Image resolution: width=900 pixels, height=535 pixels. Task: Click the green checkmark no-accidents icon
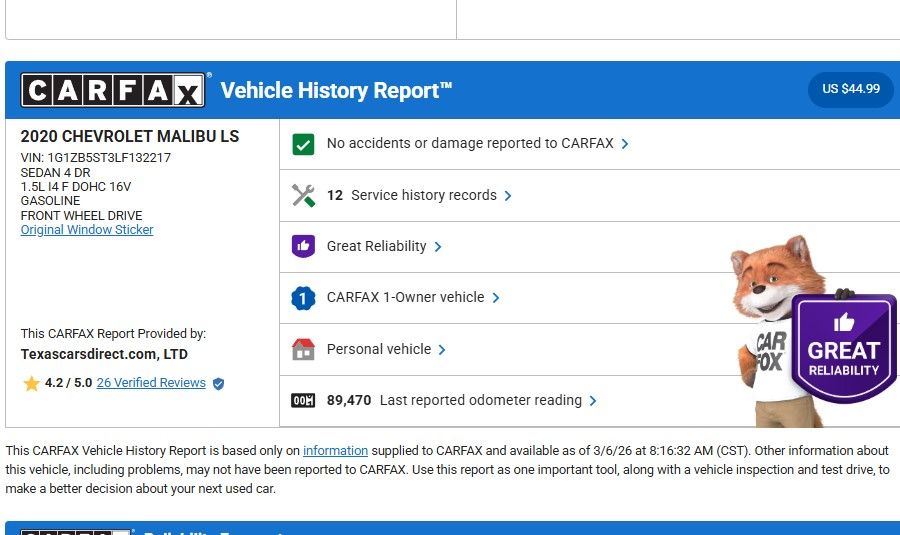(303, 144)
